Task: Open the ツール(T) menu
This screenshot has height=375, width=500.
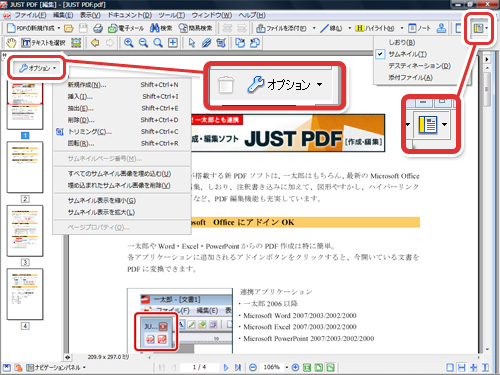Action: point(172,15)
